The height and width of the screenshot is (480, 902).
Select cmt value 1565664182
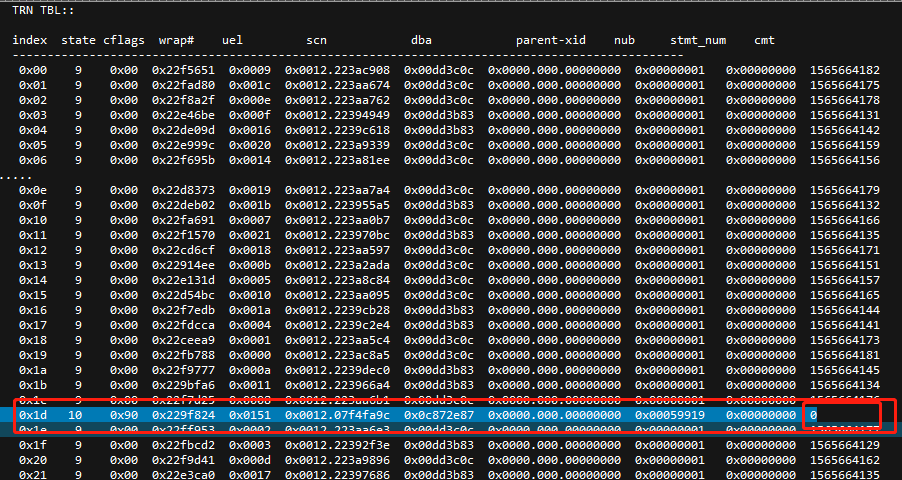point(845,70)
